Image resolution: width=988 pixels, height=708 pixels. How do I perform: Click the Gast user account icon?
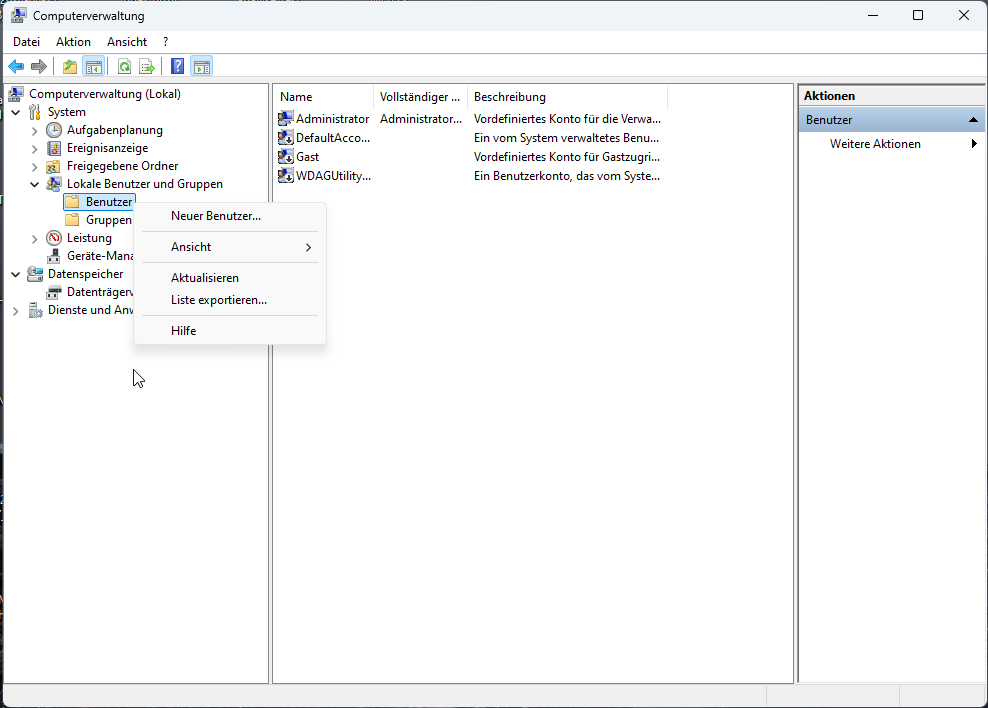click(285, 157)
